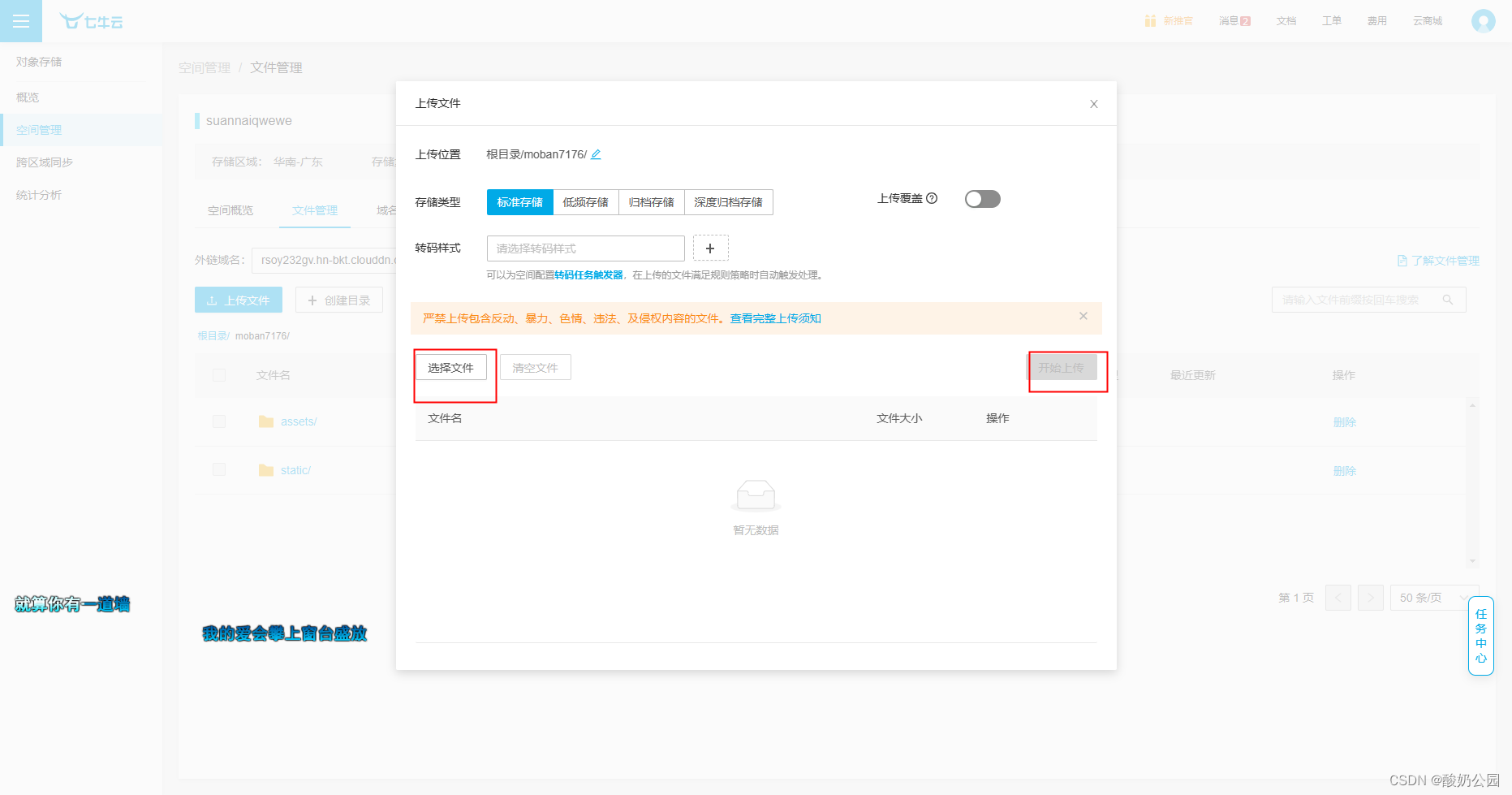Click help icon beside 上传覆盖
Image resolution: width=1512 pixels, height=795 pixels.
(x=932, y=198)
